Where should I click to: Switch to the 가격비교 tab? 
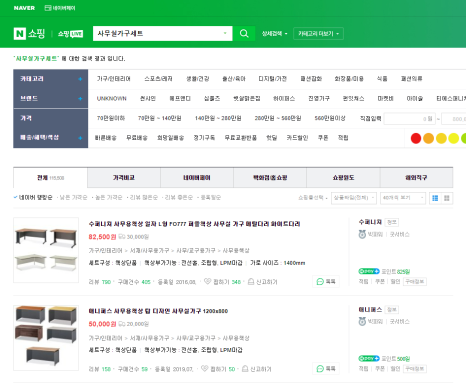coord(124,178)
